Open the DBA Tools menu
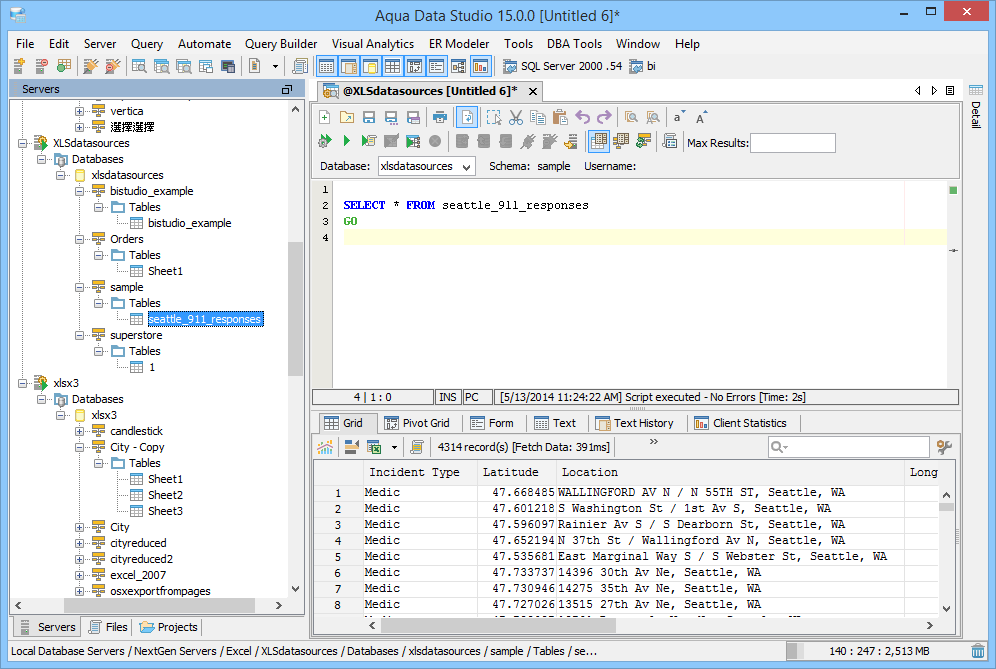 coord(574,44)
